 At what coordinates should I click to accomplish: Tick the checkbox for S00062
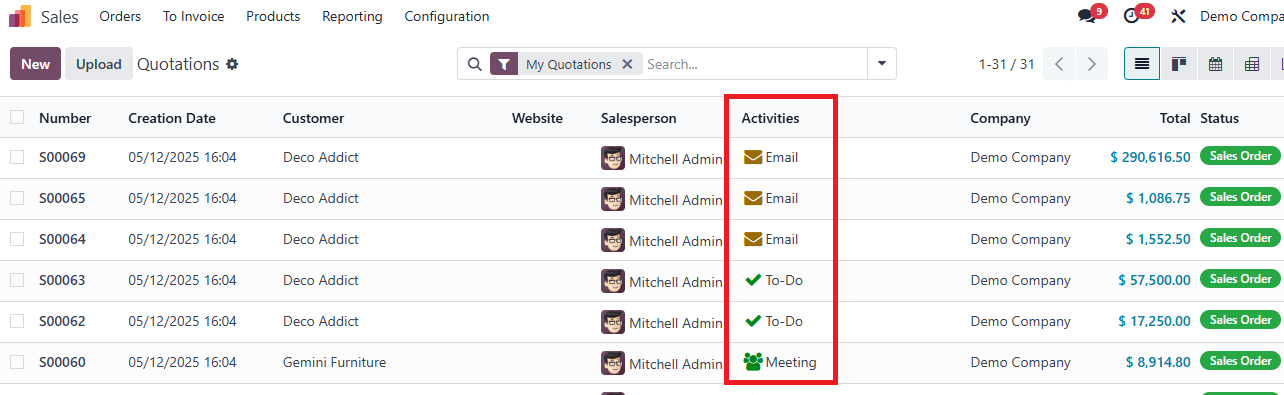pyautogui.click(x=17, y=321)
